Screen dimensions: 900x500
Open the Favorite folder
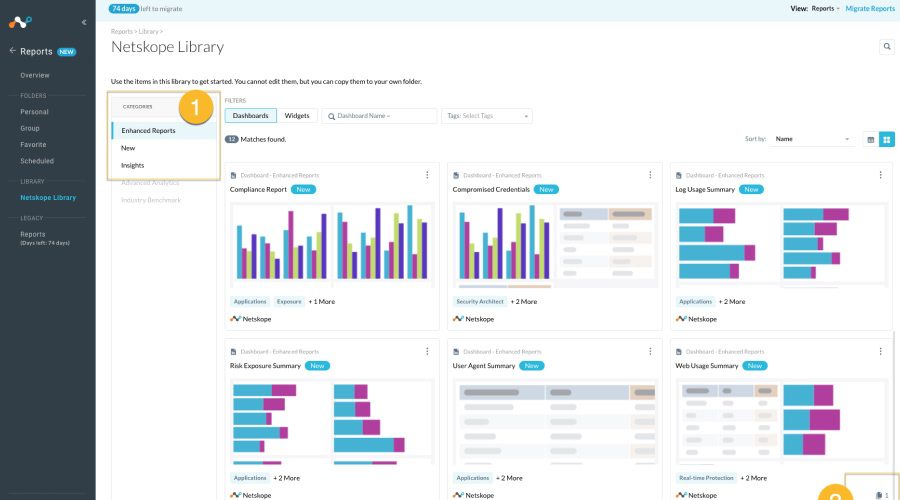tap(33, 145)
